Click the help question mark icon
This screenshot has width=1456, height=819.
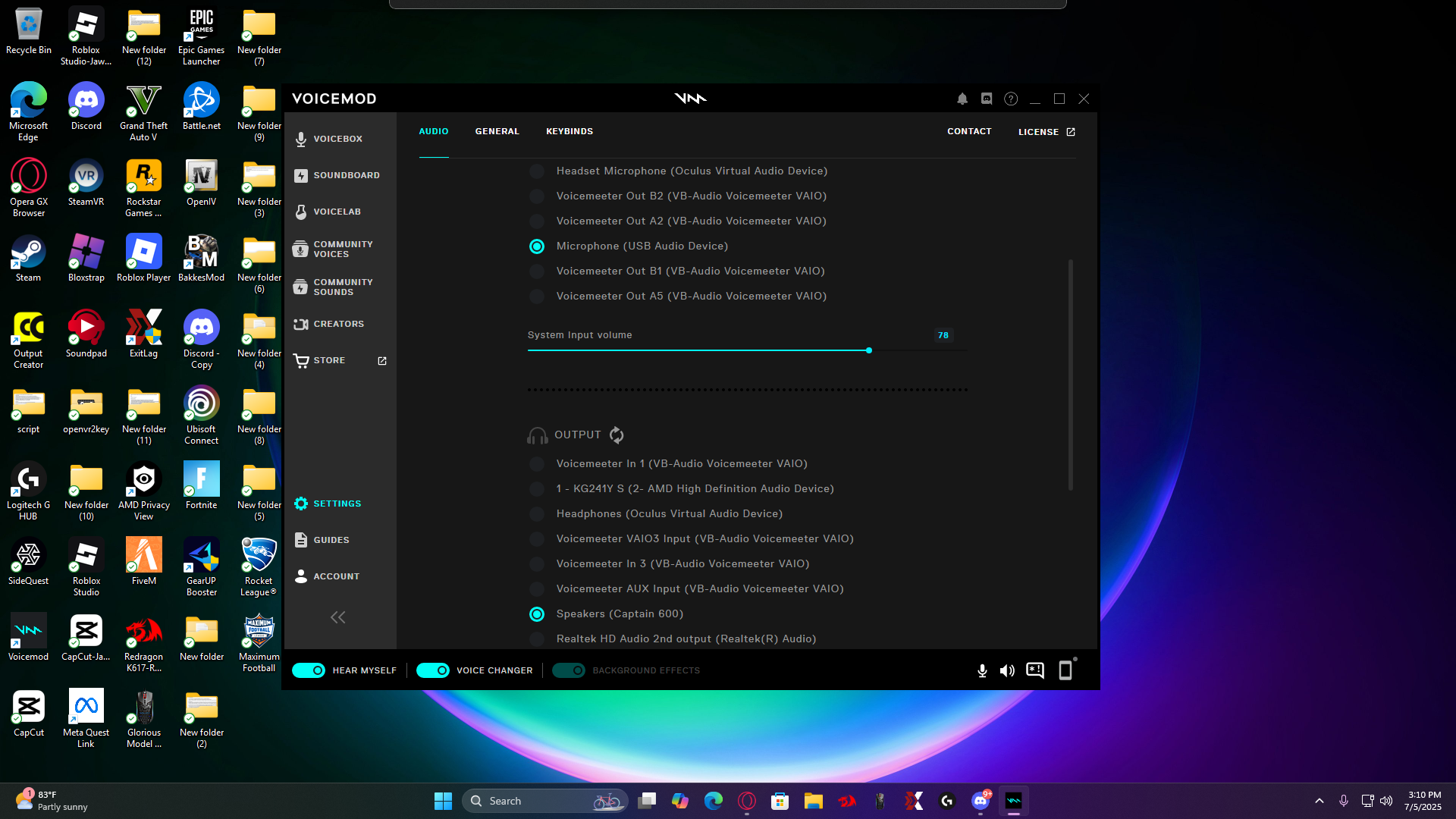click(x=1011, y=99)
